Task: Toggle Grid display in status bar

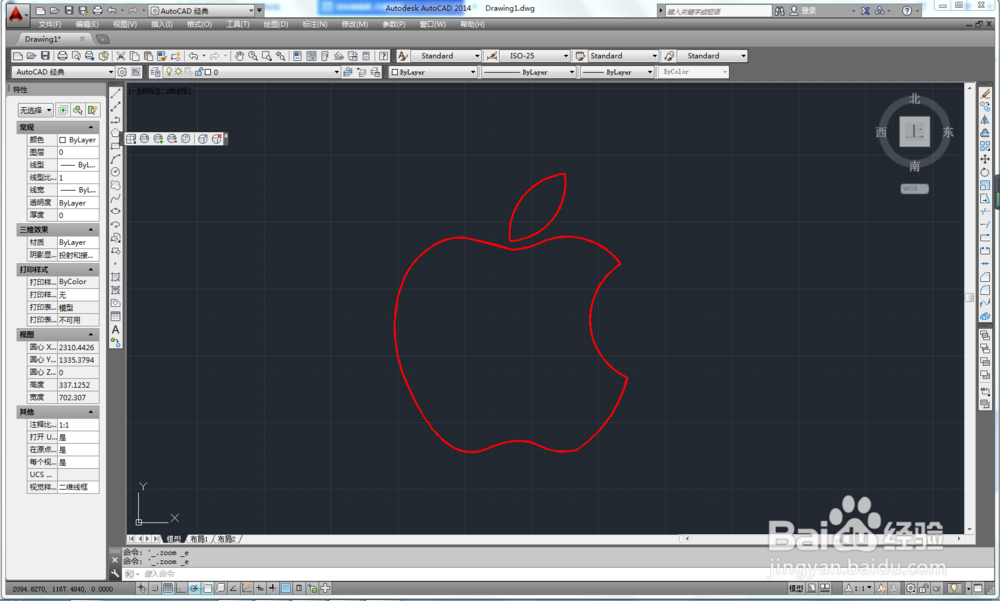Action: click(x=168, y=588)
